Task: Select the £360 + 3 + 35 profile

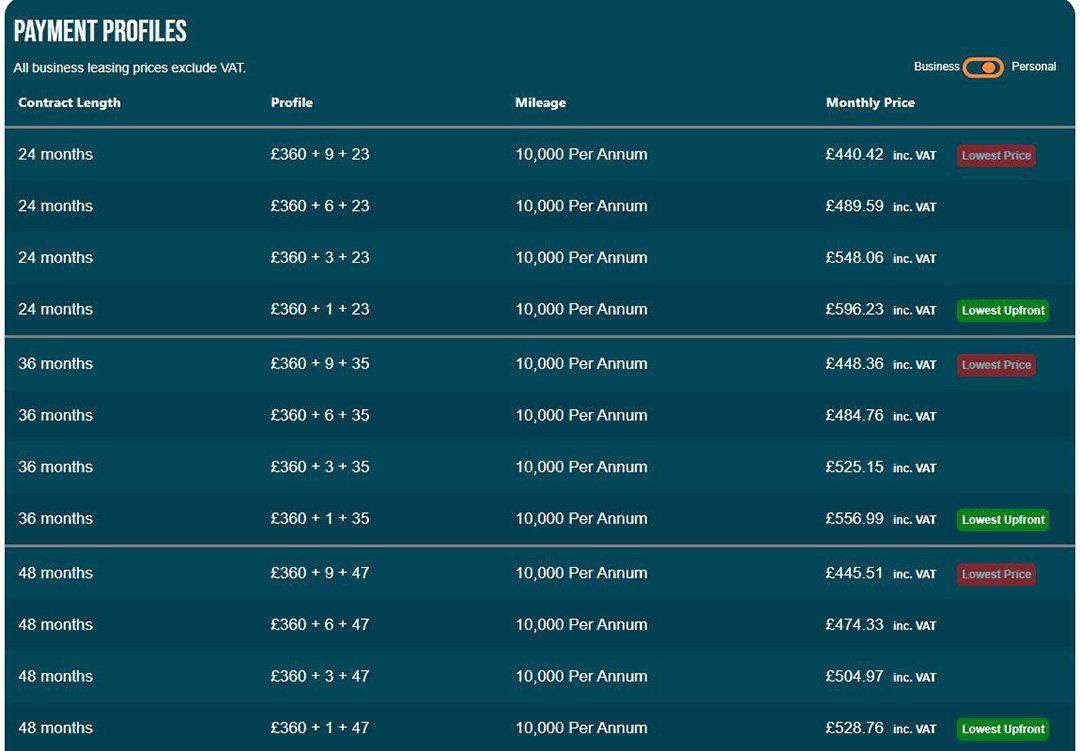Action: [319, 467]
